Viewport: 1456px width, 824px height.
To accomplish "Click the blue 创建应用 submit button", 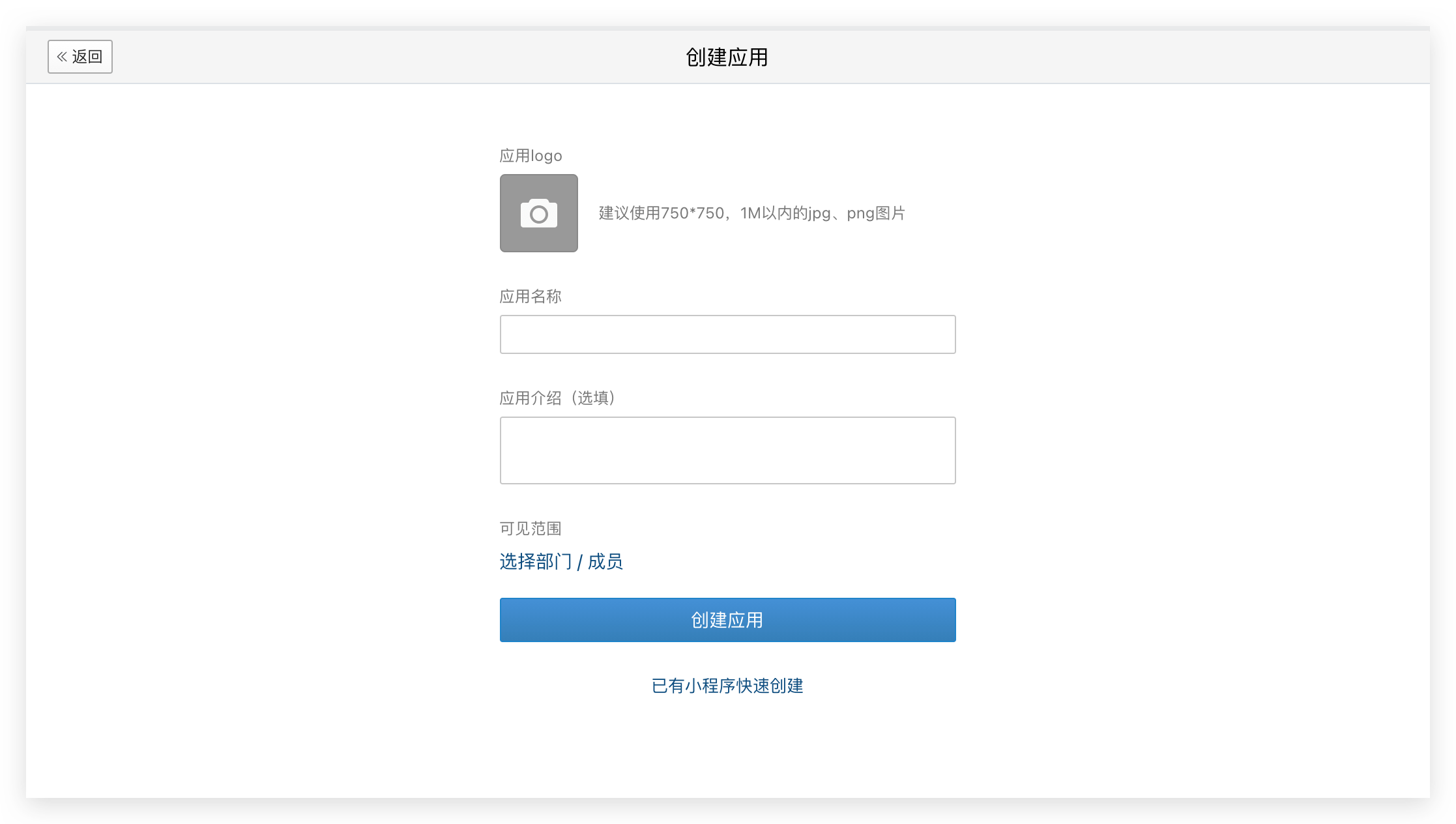I will tap(727, 620).
